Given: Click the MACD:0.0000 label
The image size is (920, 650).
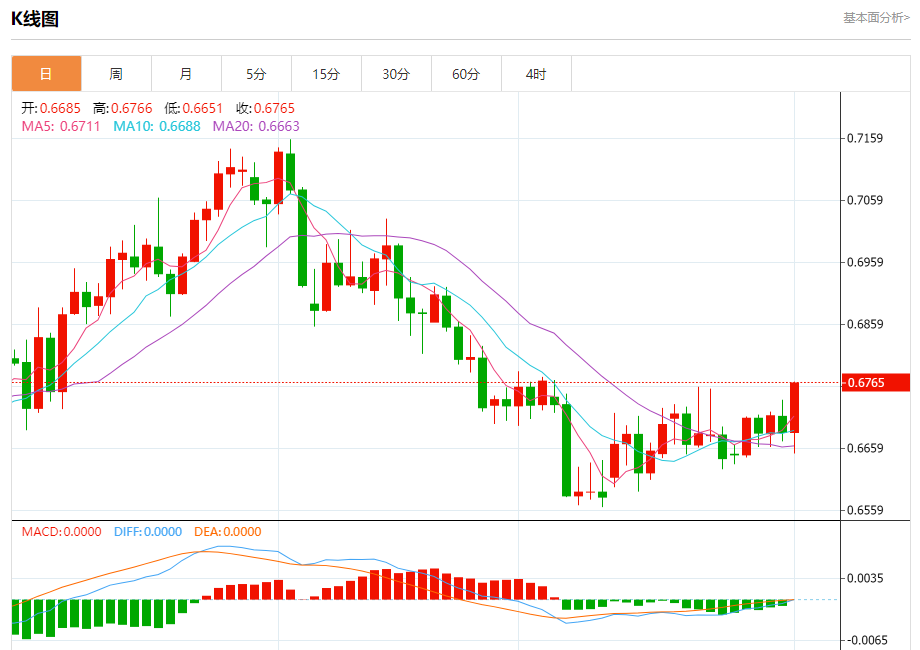Looking at the screenshot, I should coord(62,531).
